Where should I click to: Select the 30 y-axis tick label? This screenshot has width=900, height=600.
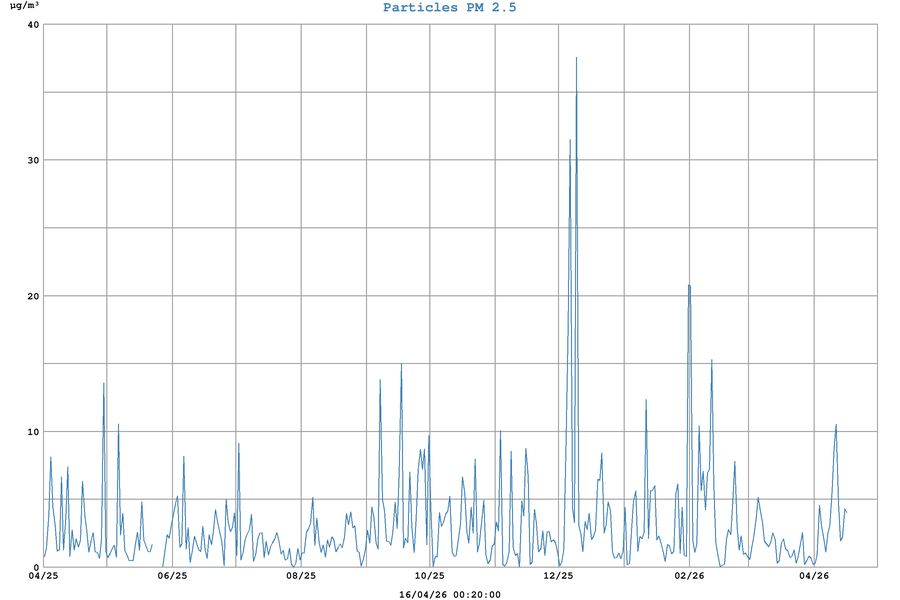pyautogui.click(x=33, y=160)
